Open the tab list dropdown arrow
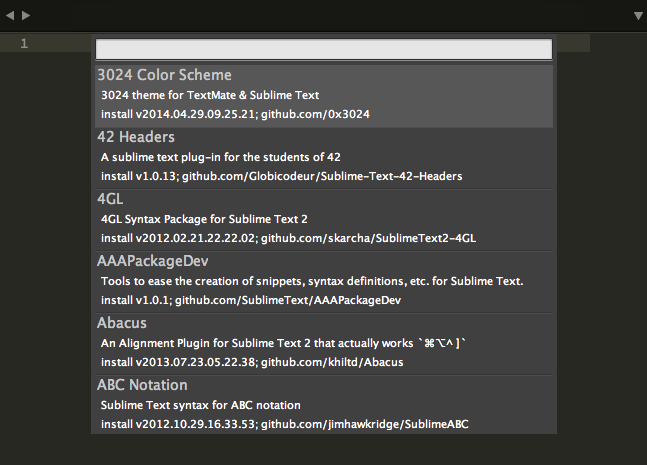Viewport: 647px width, 465px height. pos(638,16)
